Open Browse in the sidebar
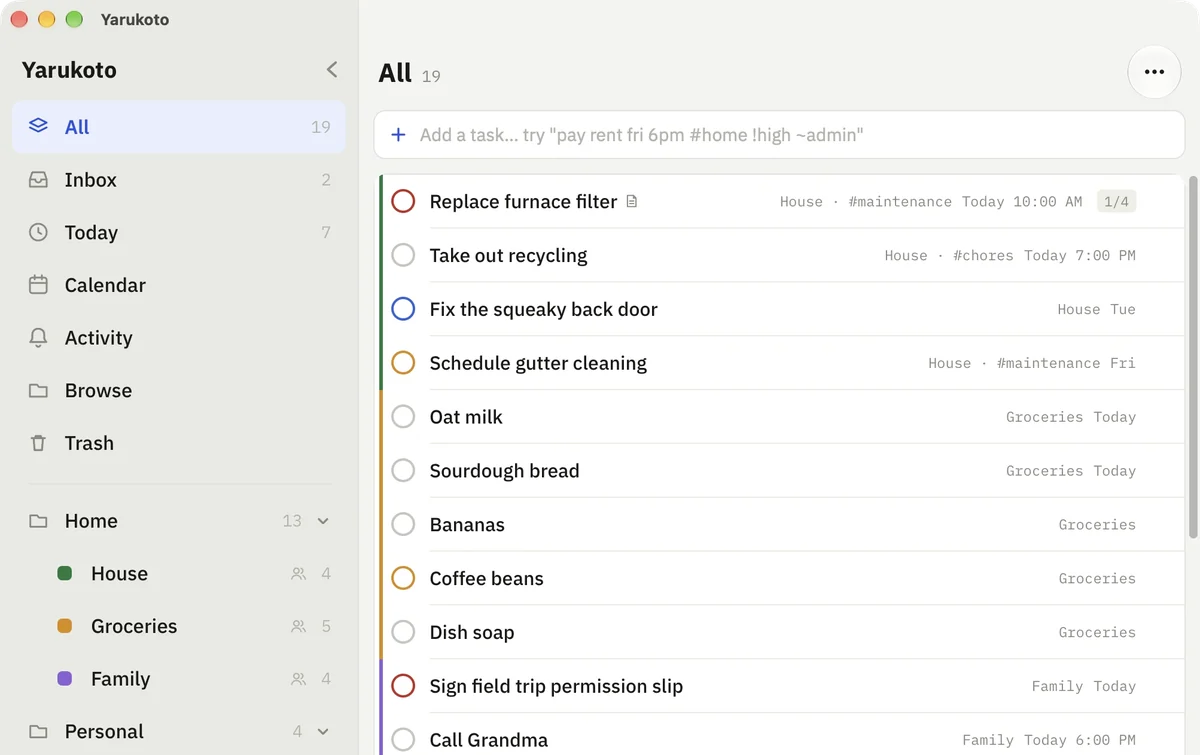 click(x=179, y=390)
